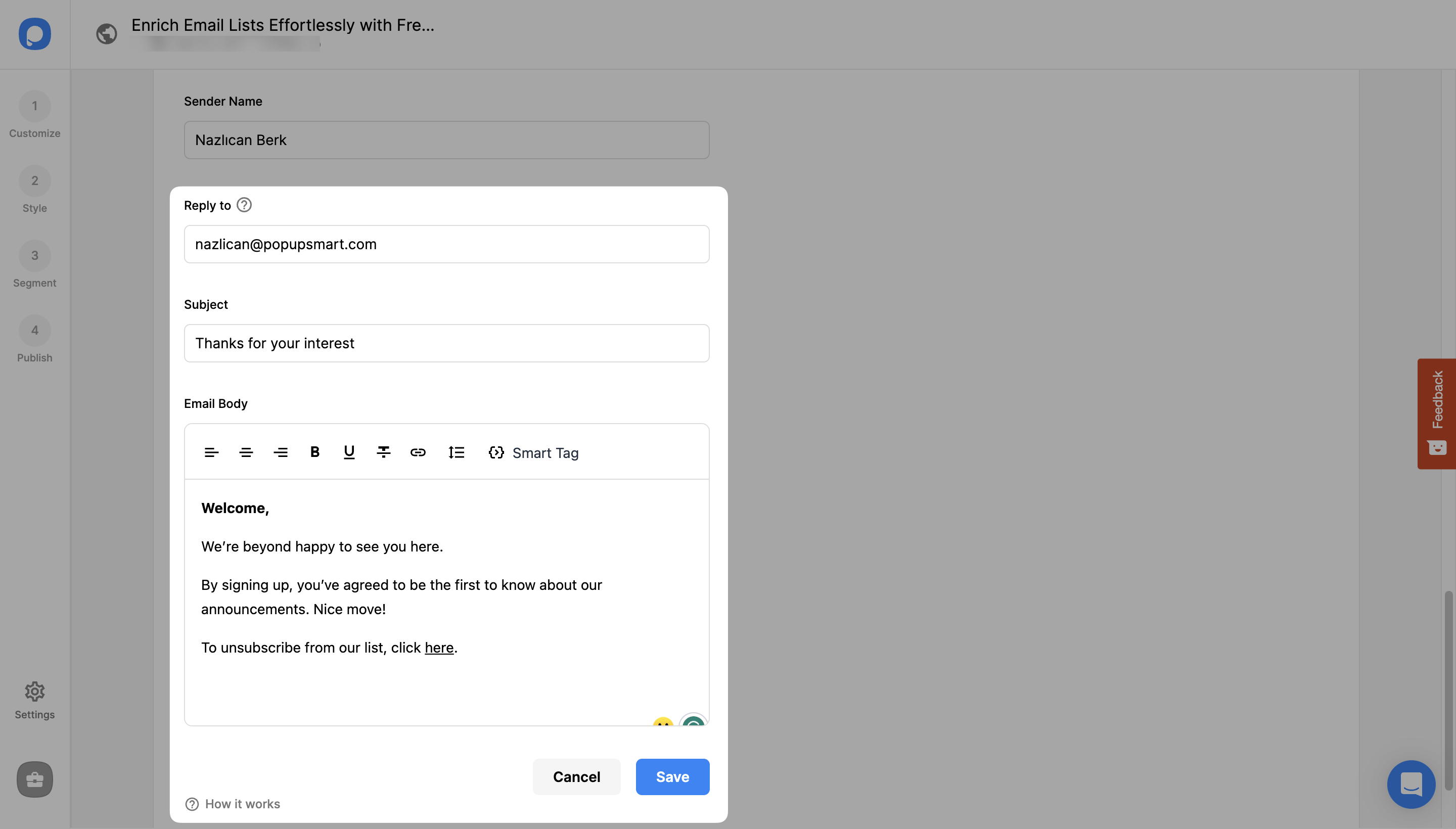Click the Save button
Image resolution: width=1456 pixels, height=829 pixels.
tap(672, 776)
